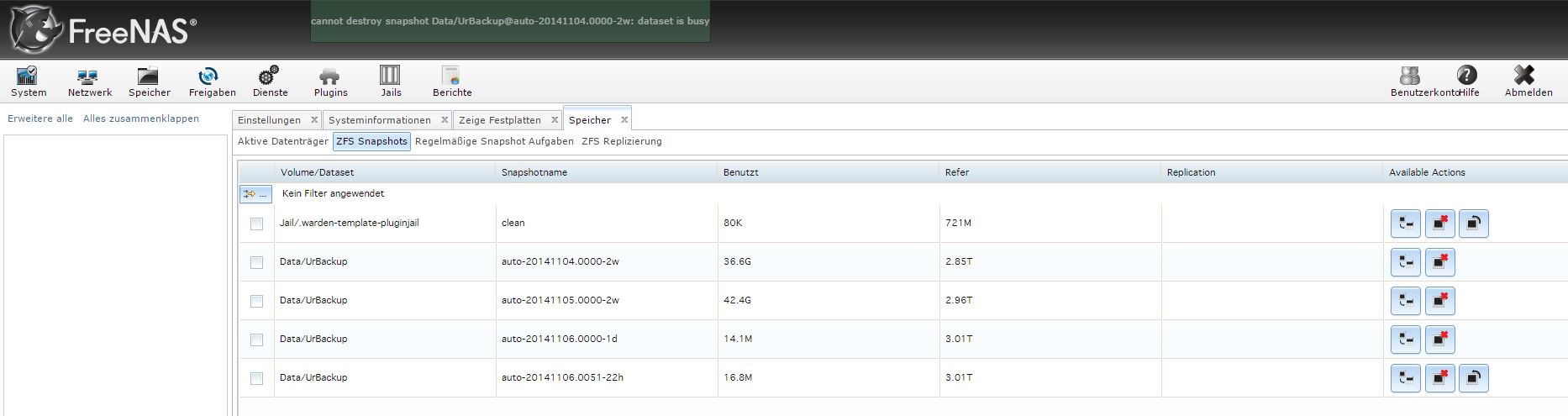Clone snapshot auto-20141105.0000-2w
This screenshot has width=1568, height=416.
click(1405, 301)
